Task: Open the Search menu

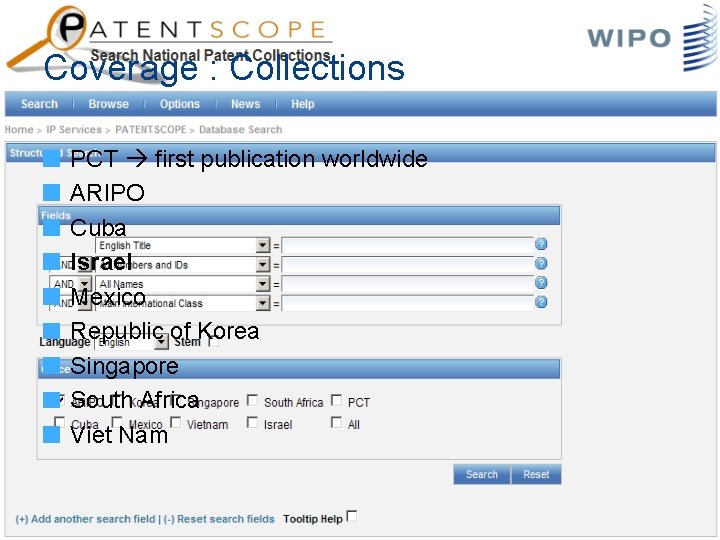Action: (x=39, y=104)
